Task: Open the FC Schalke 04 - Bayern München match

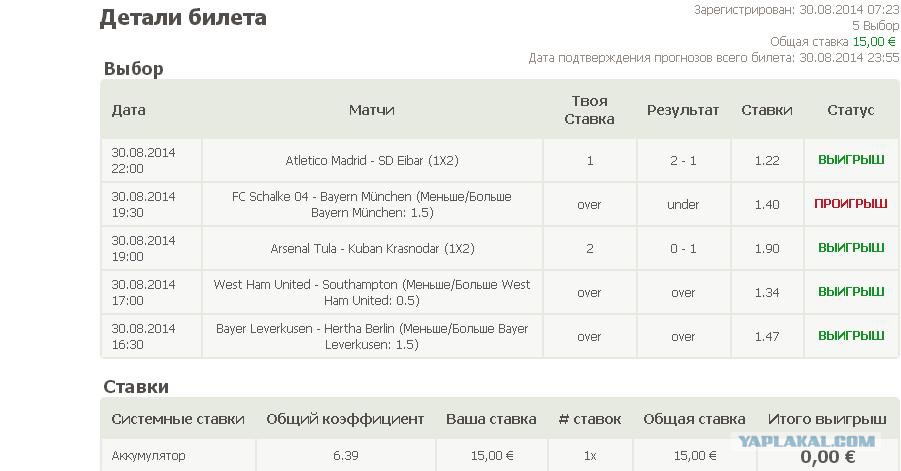Action: point(372,204)
